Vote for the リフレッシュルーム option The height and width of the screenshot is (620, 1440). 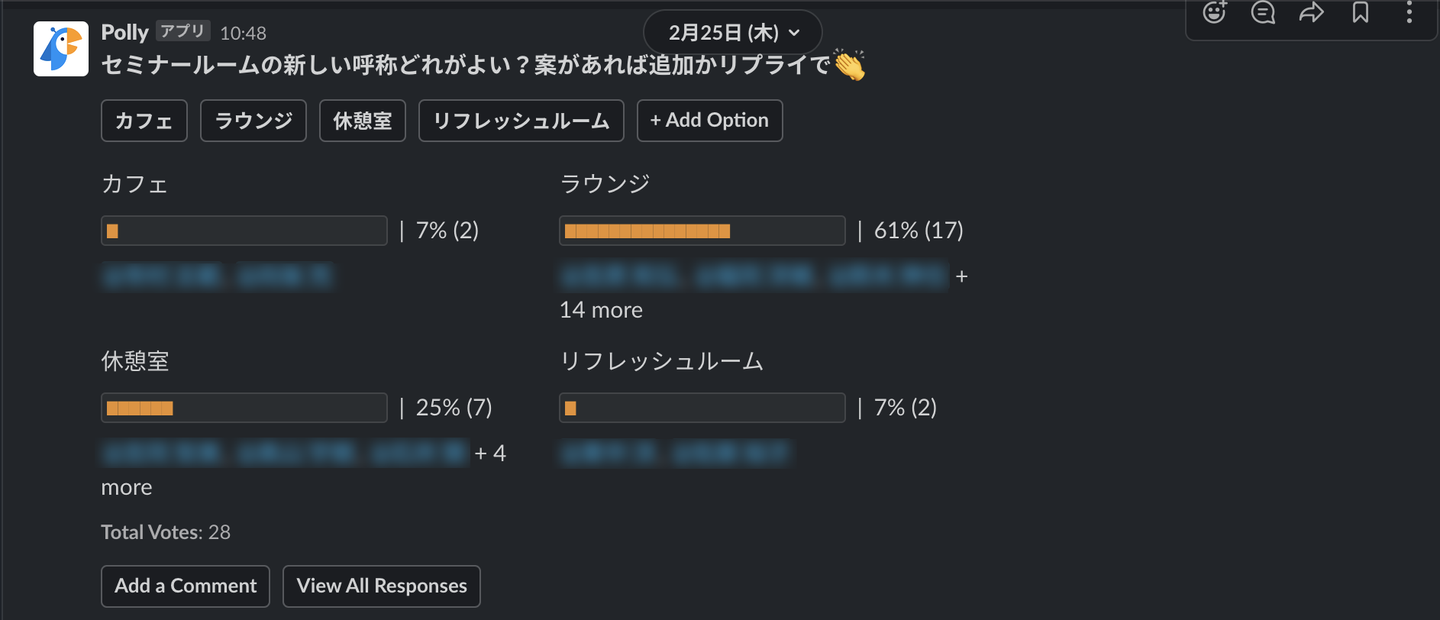pos(521,121)
